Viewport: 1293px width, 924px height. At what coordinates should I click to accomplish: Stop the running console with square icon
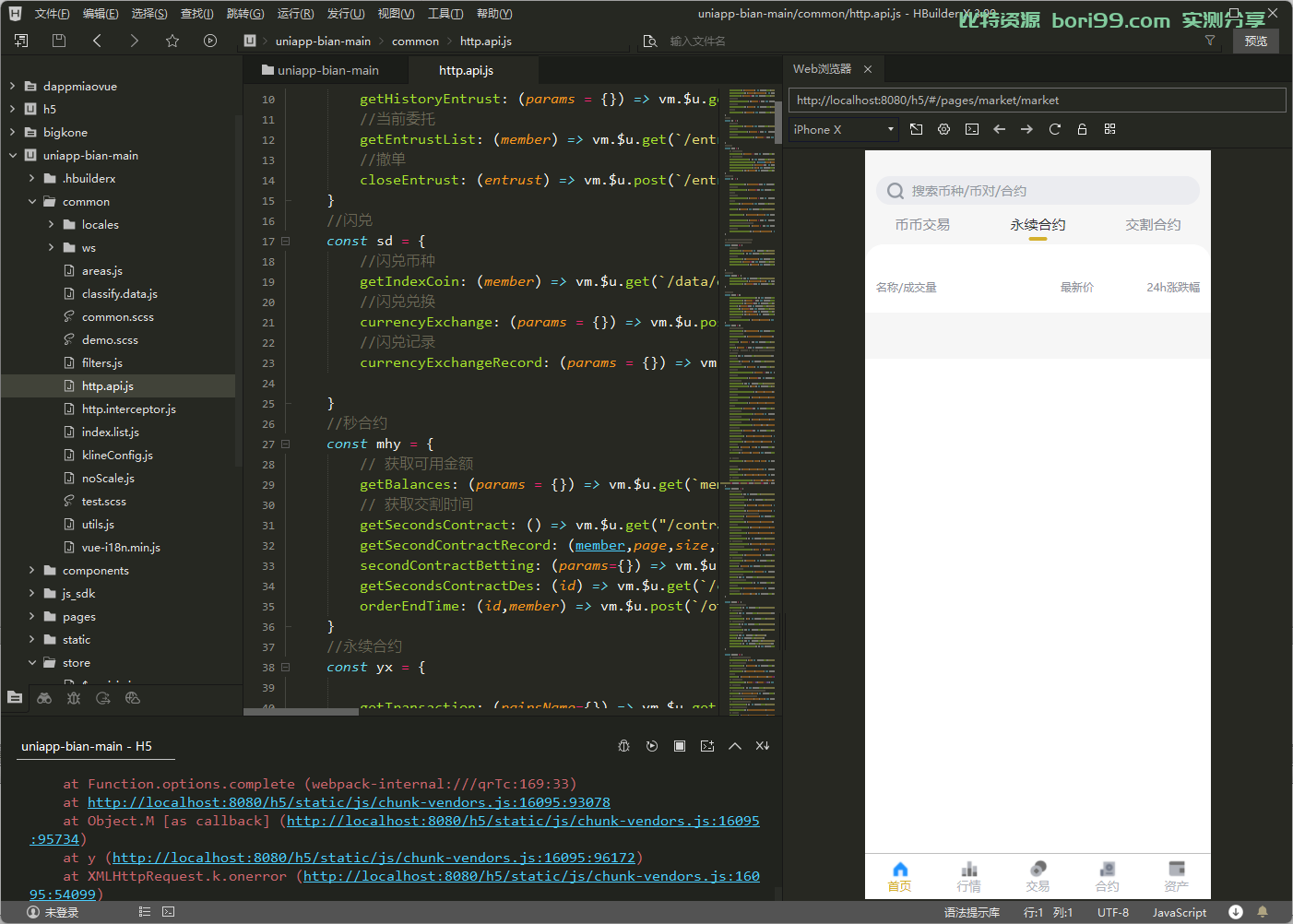[680, 746]
